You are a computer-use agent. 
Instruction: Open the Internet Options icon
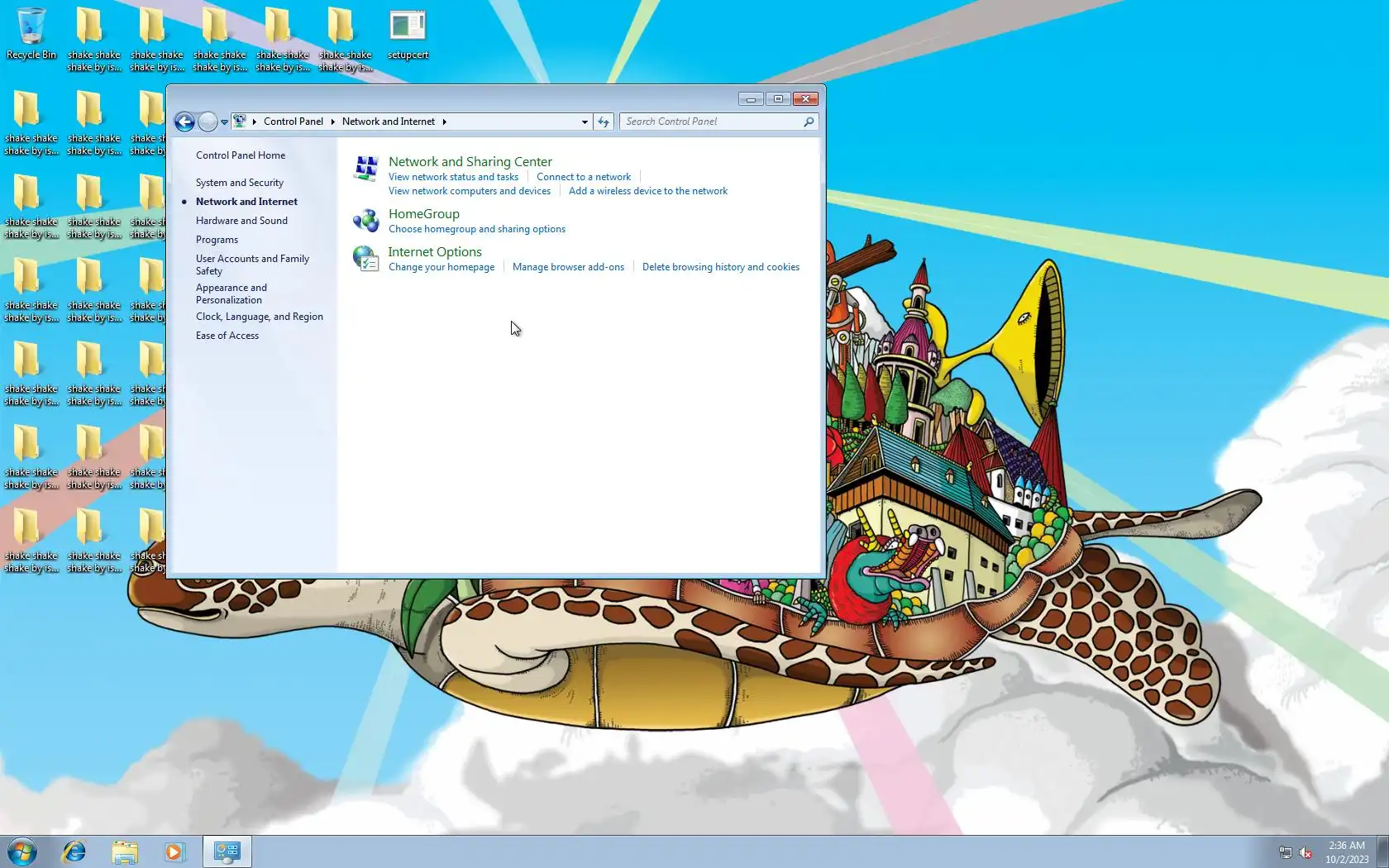[x=365, y=259]
